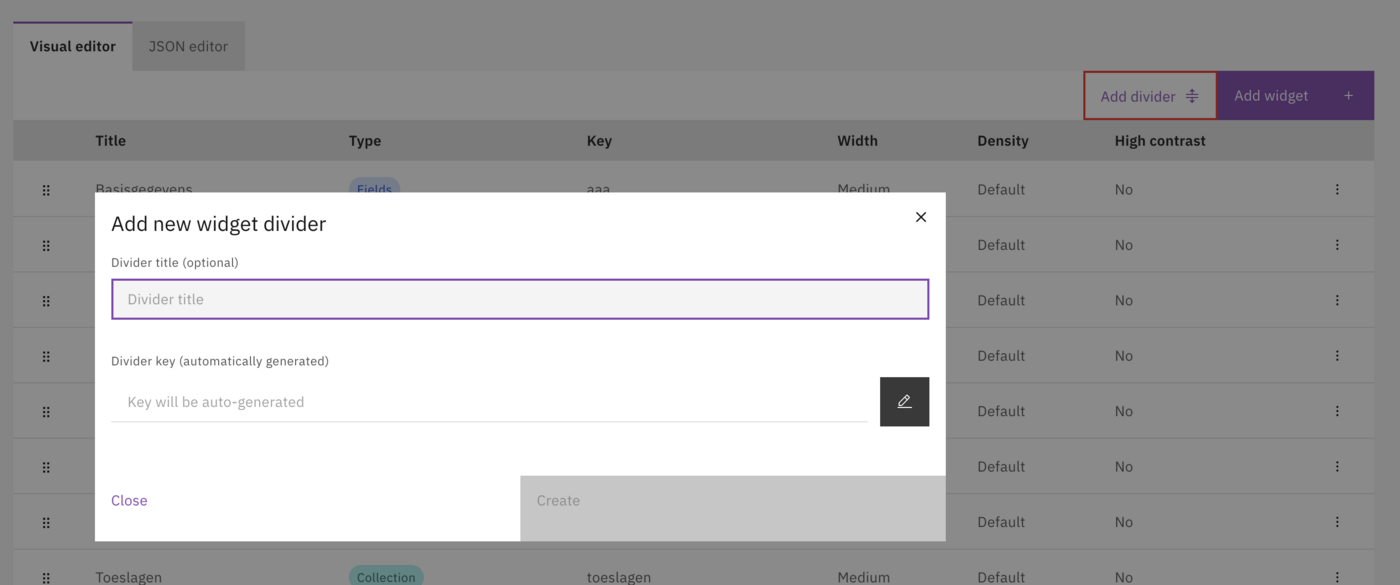Click the Fields type badge on Basisgegevens row
Image resolution: width=1400 pixels, height=585 pixels.
[x=373, y=189]
